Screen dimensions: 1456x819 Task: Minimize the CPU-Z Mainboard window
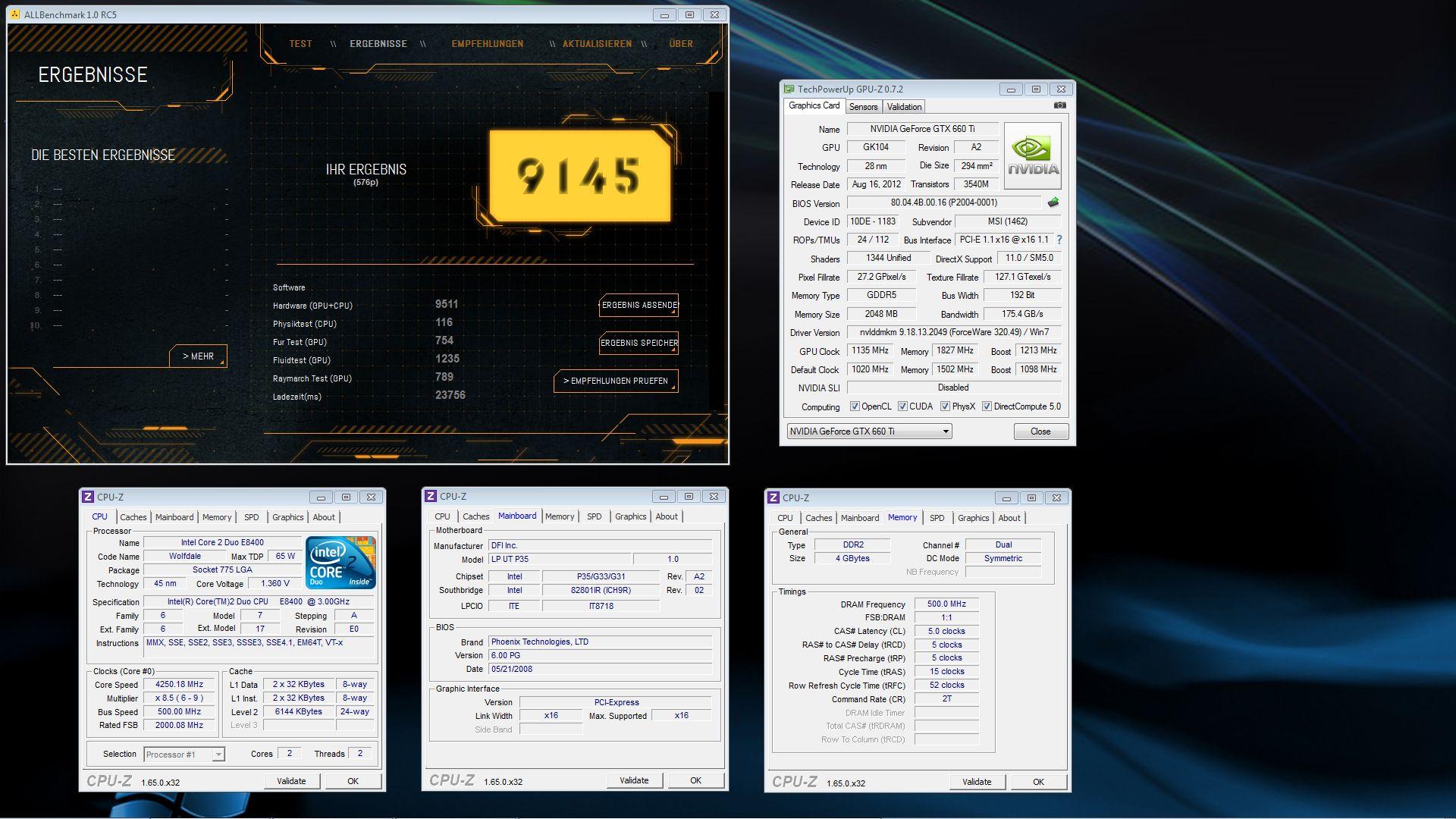click(x=664, y=496)
